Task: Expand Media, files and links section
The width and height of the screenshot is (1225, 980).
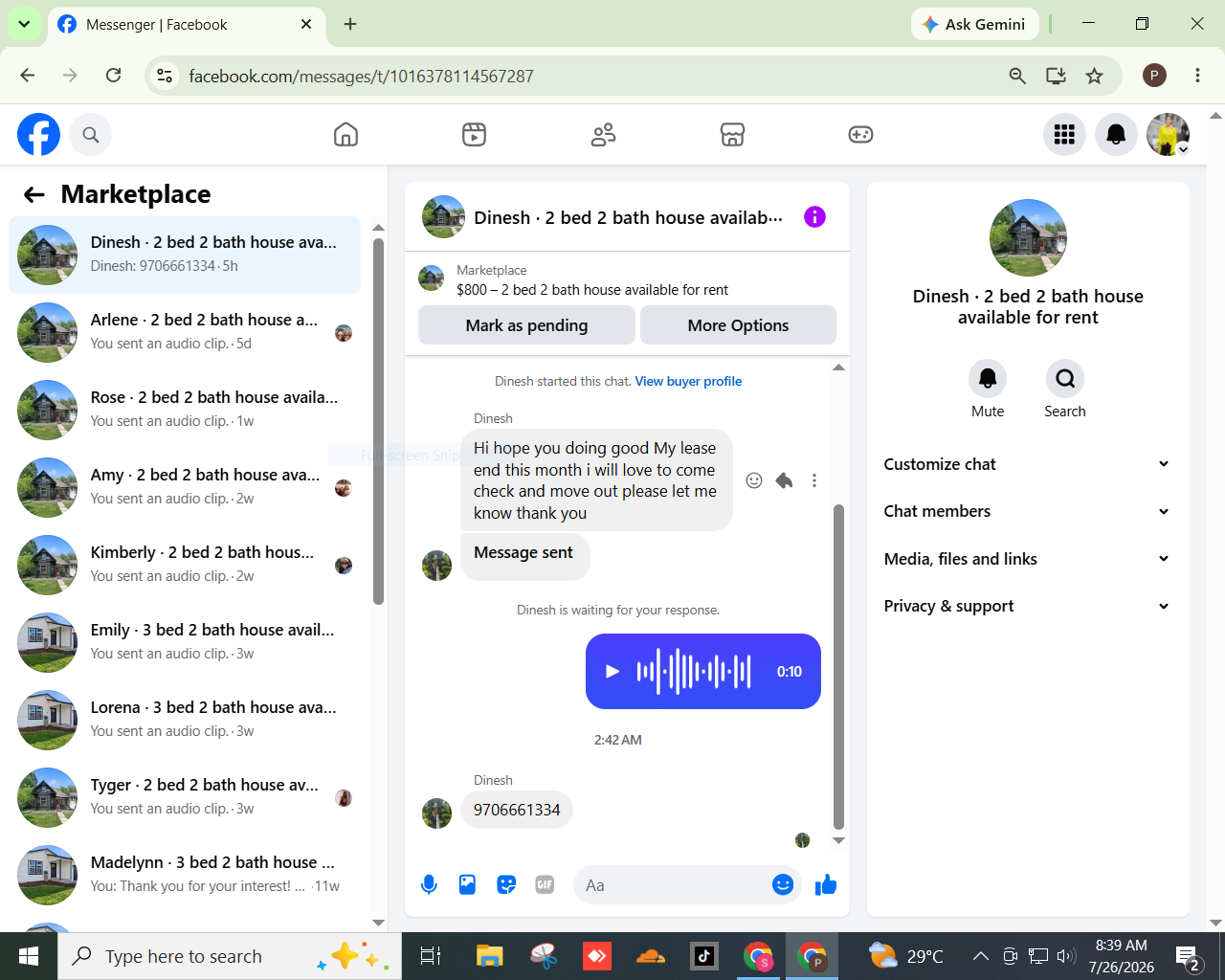Action: pos(1027,559)
